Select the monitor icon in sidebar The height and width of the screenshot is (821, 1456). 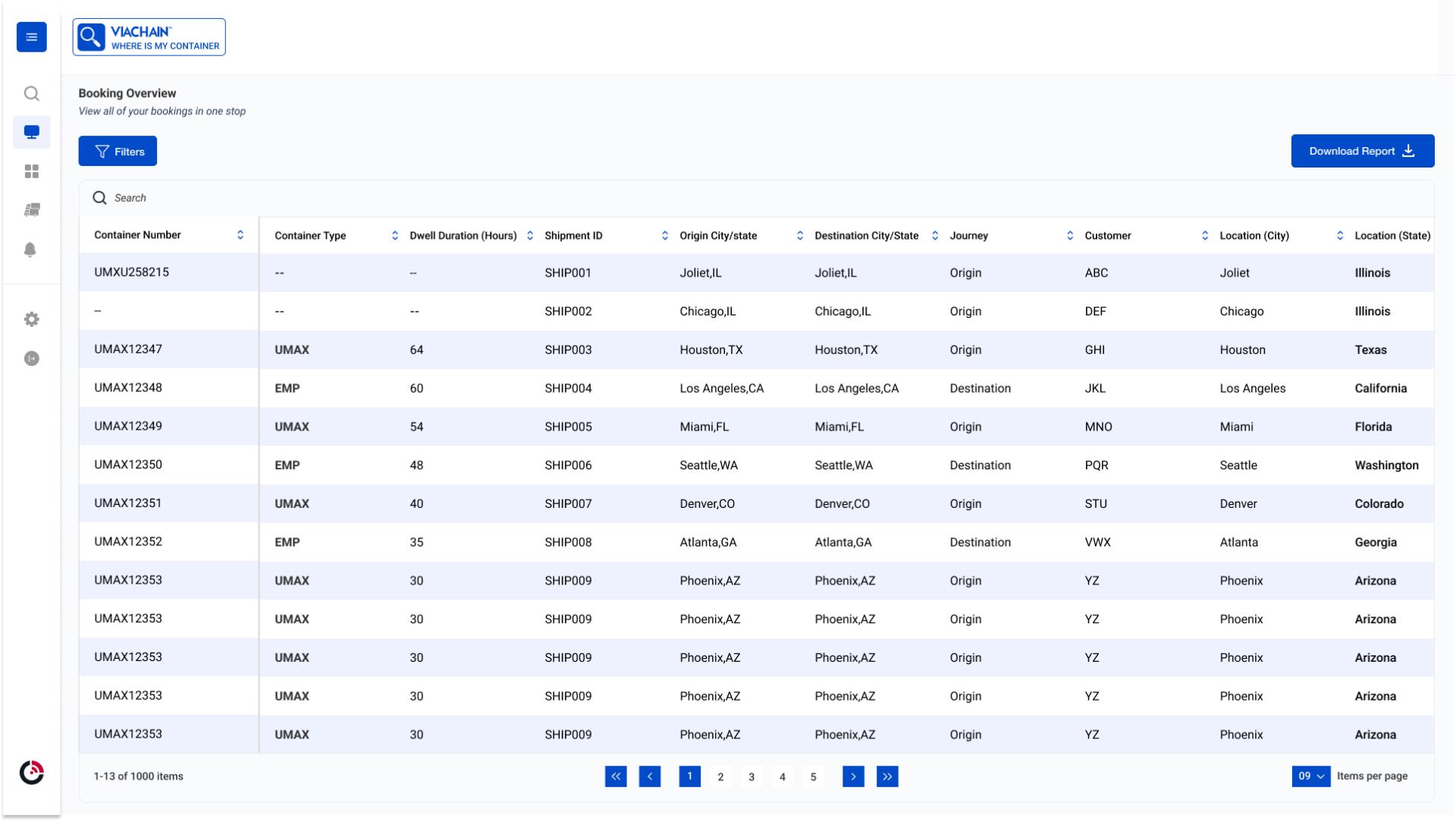tap(32, 132)
